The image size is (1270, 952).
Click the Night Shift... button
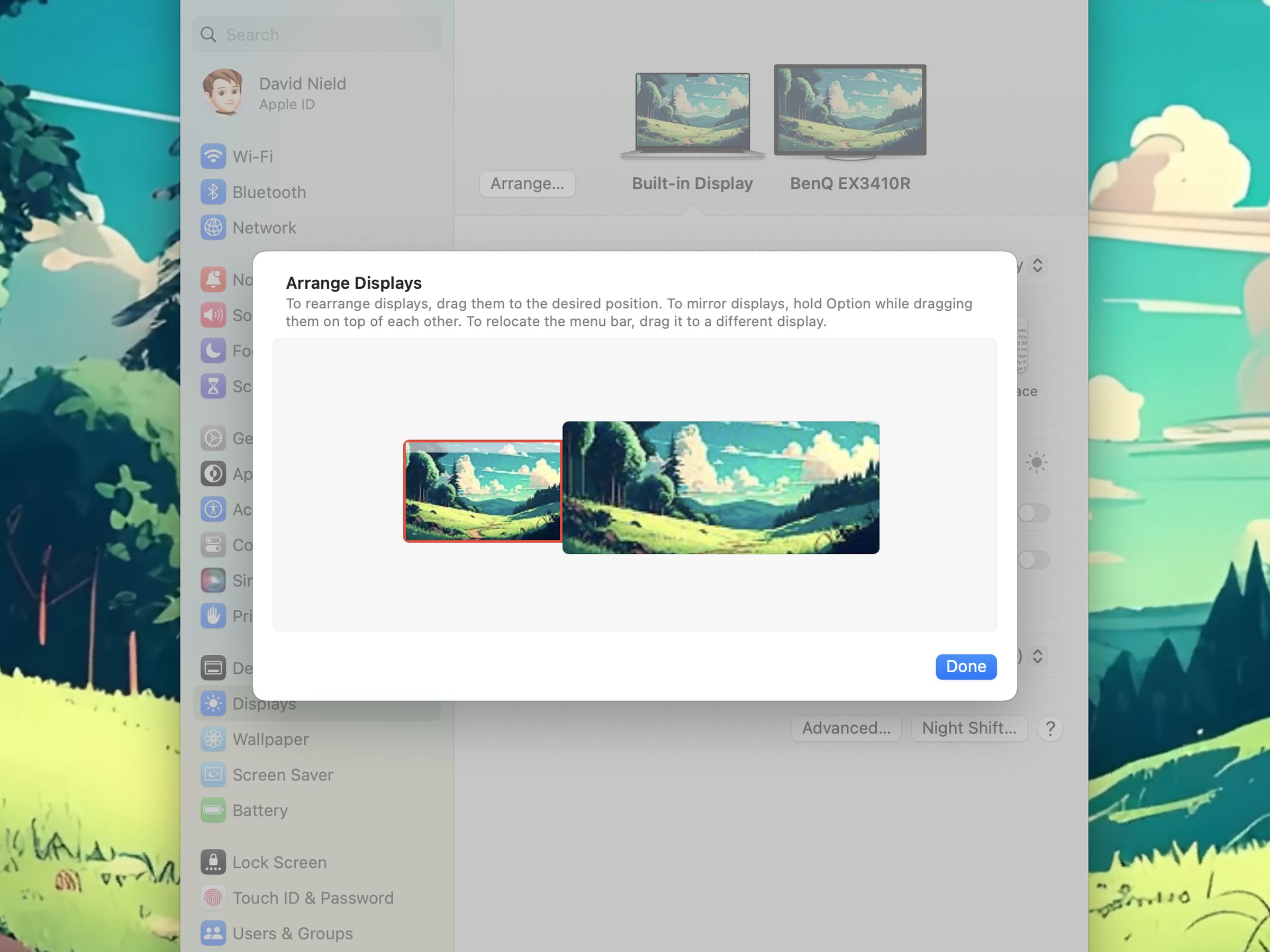click(969, 727)
